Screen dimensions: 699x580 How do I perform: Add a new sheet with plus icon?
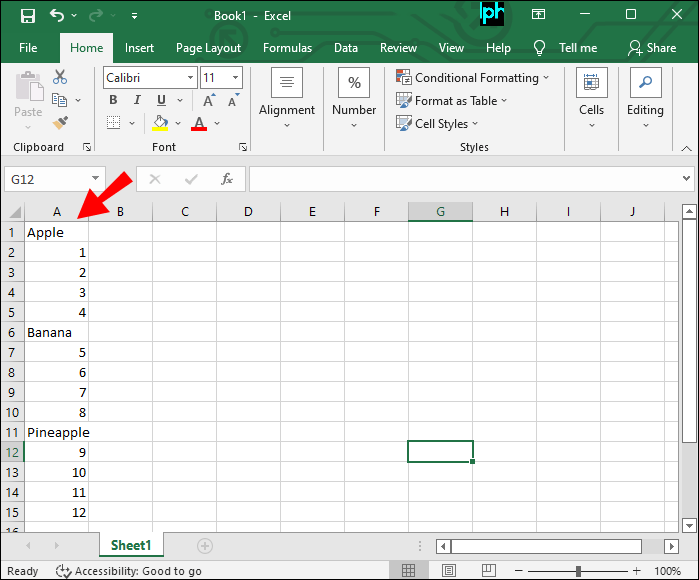pyautogui.click(x=205, y=546)
